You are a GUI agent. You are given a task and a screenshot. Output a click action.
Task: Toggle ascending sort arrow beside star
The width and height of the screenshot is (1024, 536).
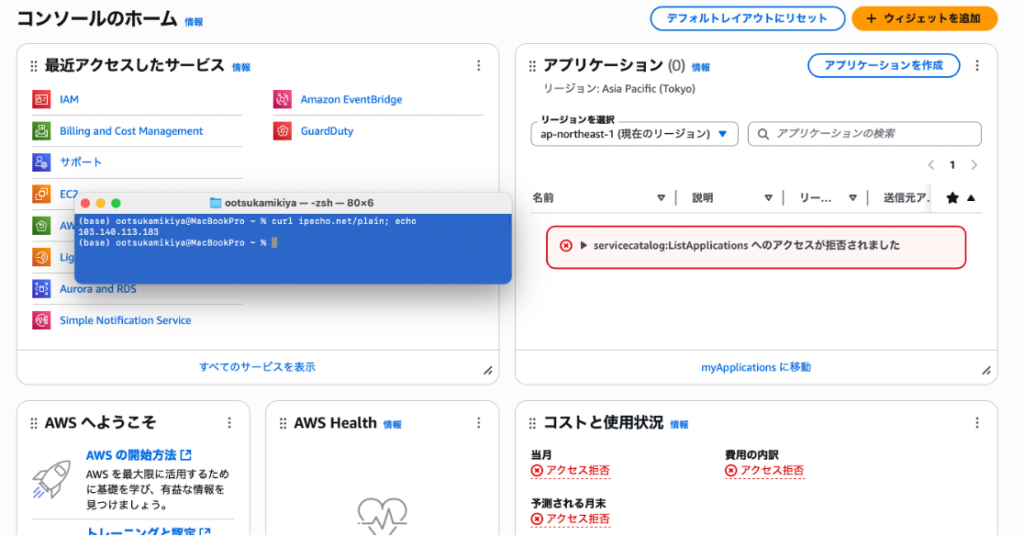(x=971, y=198)
